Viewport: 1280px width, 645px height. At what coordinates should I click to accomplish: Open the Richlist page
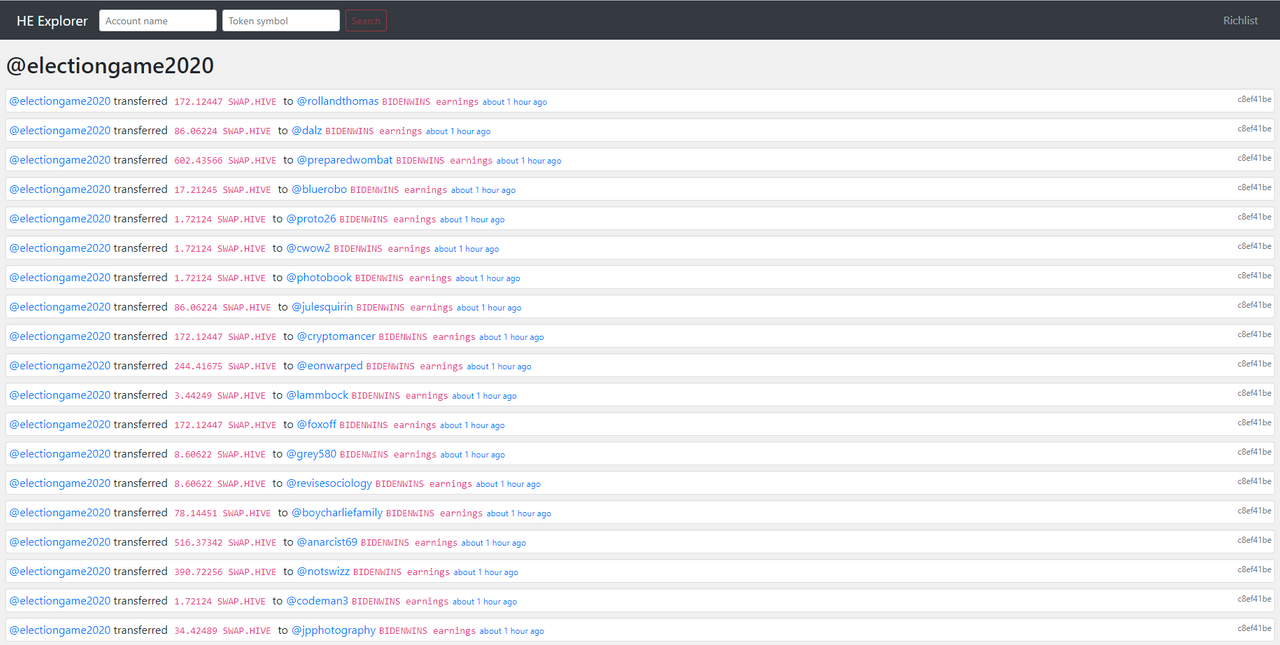[1240, 20]
